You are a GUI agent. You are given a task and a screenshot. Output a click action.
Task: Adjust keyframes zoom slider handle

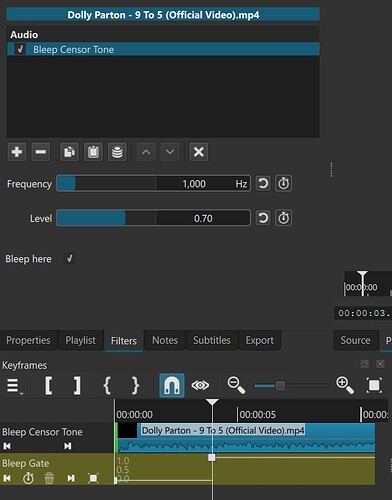tap(280, 386)
